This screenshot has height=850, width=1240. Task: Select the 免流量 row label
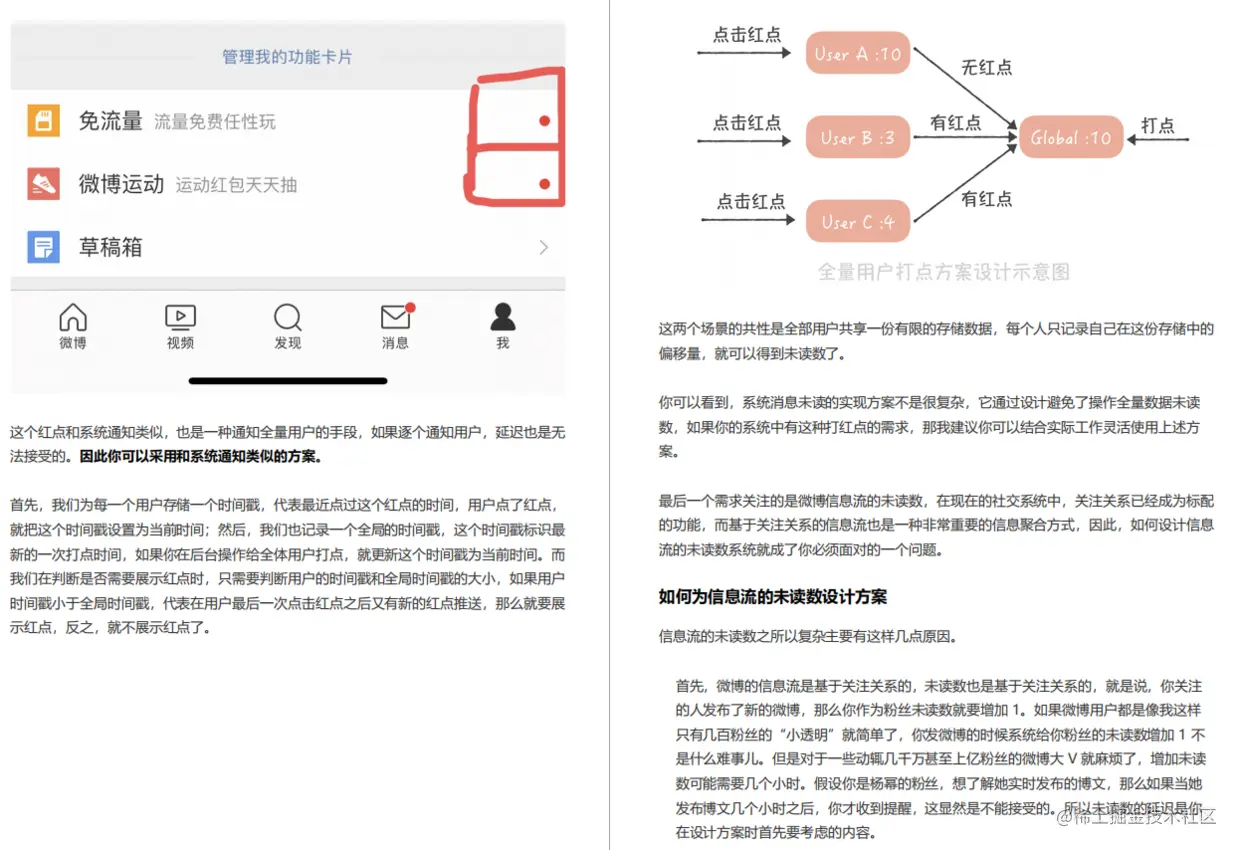pos(111,121)
